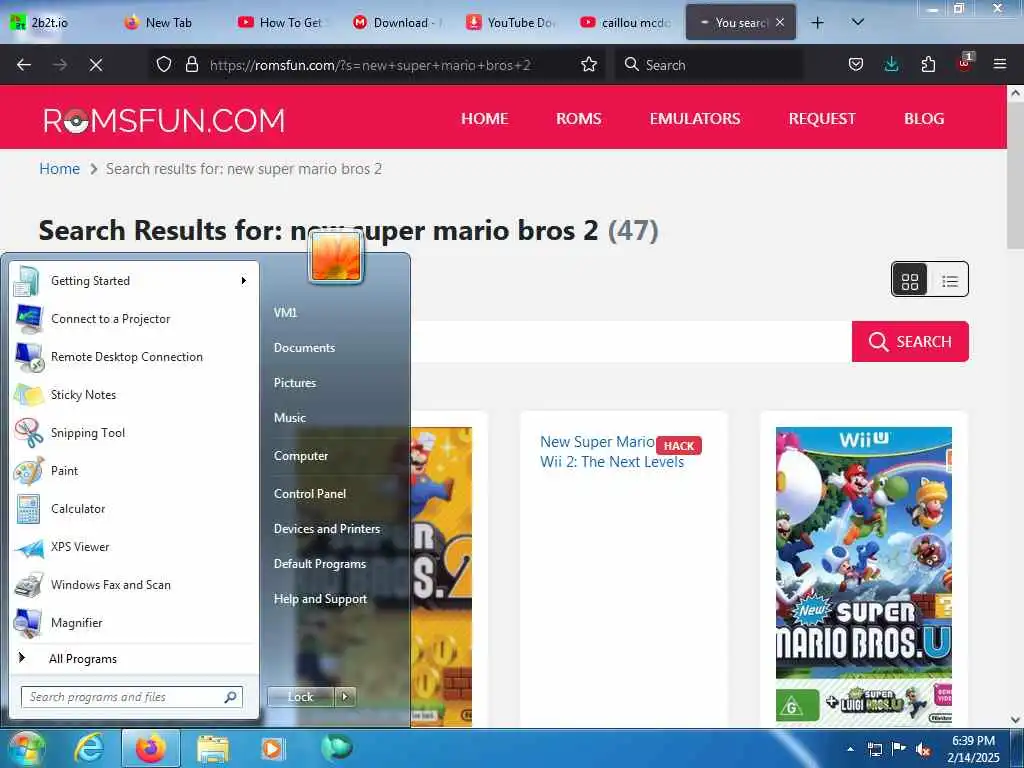Open the BLOG page

click(x=924, y=118)
